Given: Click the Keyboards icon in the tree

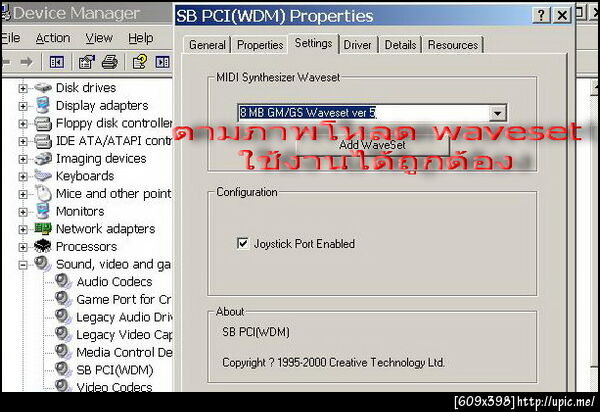Looking at the screenshot, I should [43, 176].
